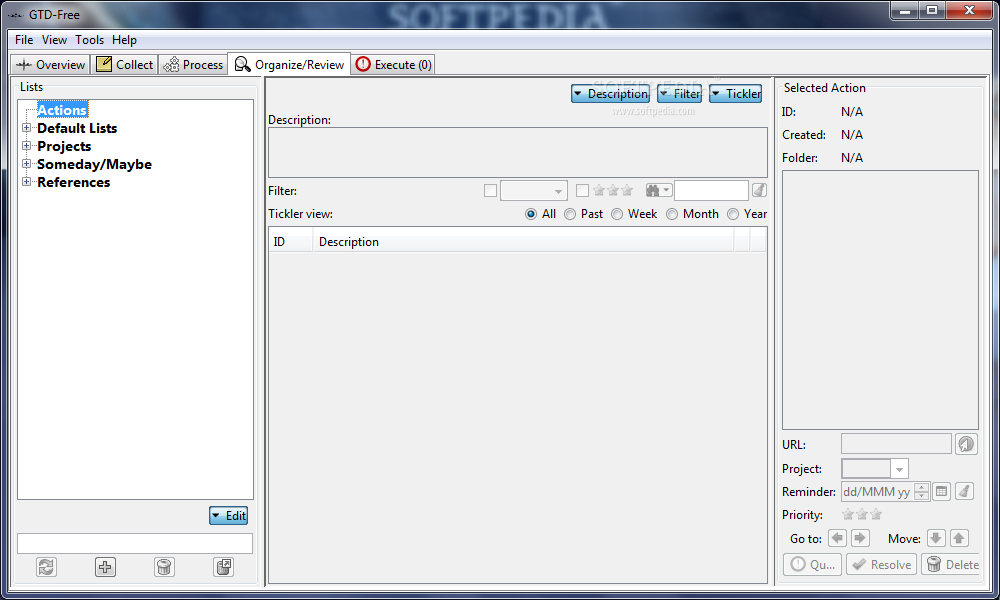
Task: Click the Qu... queue button
Action: point(812,564)
